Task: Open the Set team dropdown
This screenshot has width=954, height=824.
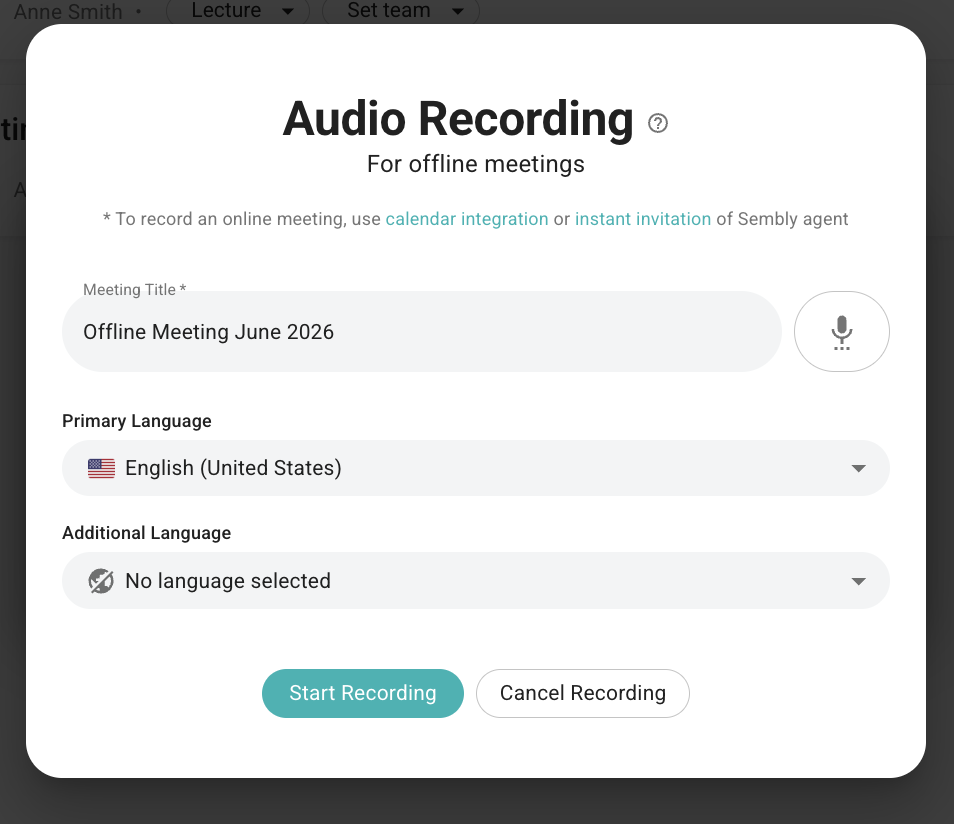Action: click(400, 11)
